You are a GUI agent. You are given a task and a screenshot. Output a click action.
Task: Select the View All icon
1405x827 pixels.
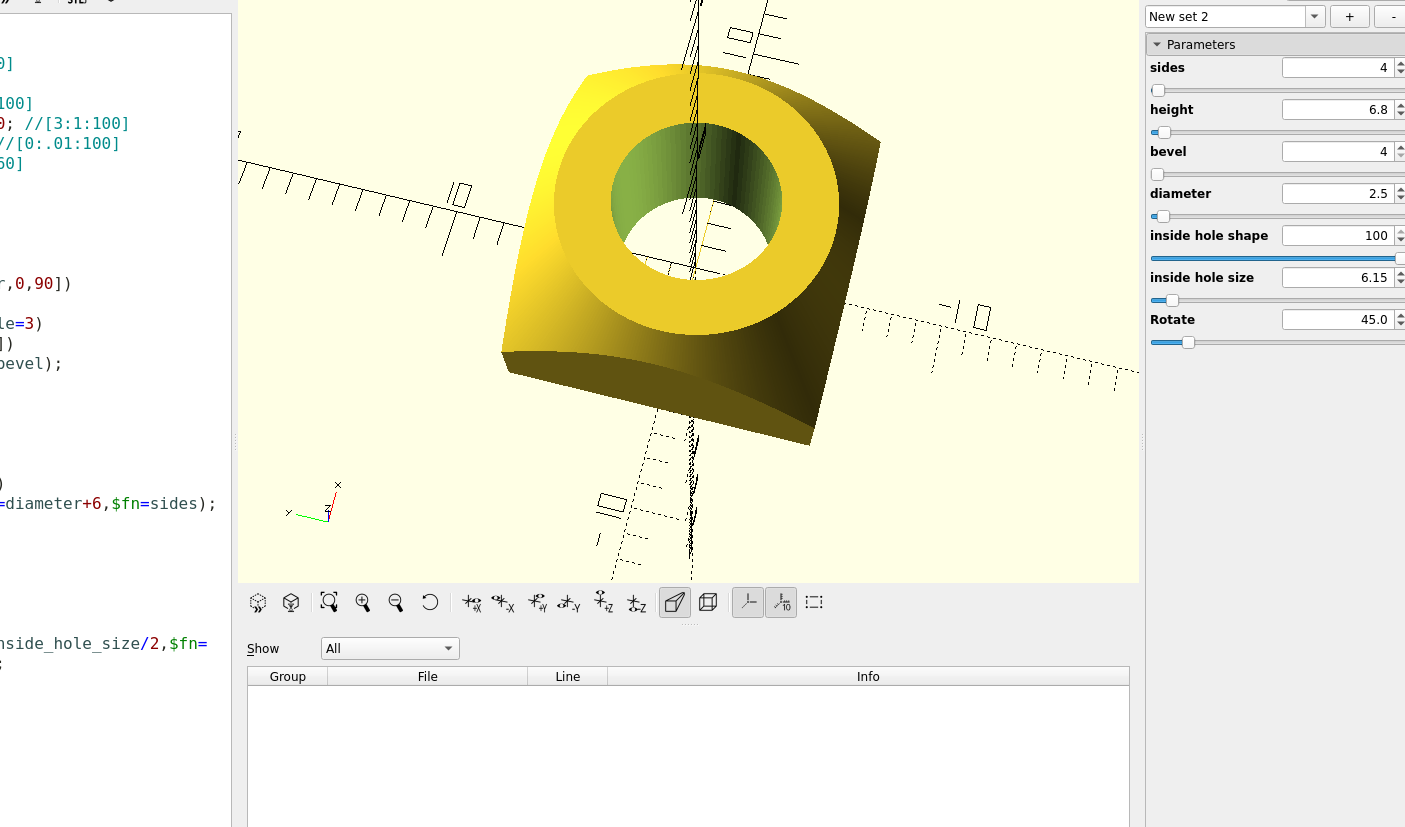[329, 602]
